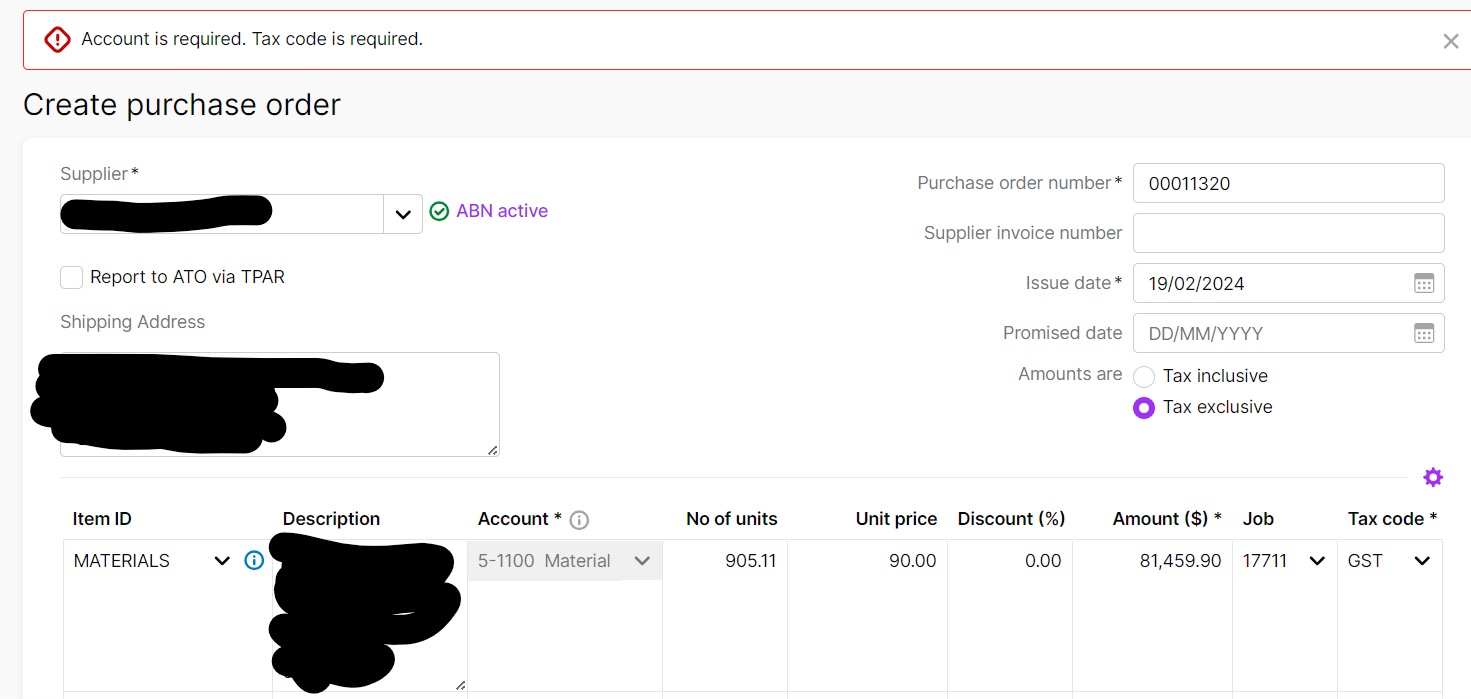Select the Tax inclusive radio option
The height and width of the screenshot is (699, 1471).
coord(1144,377)
